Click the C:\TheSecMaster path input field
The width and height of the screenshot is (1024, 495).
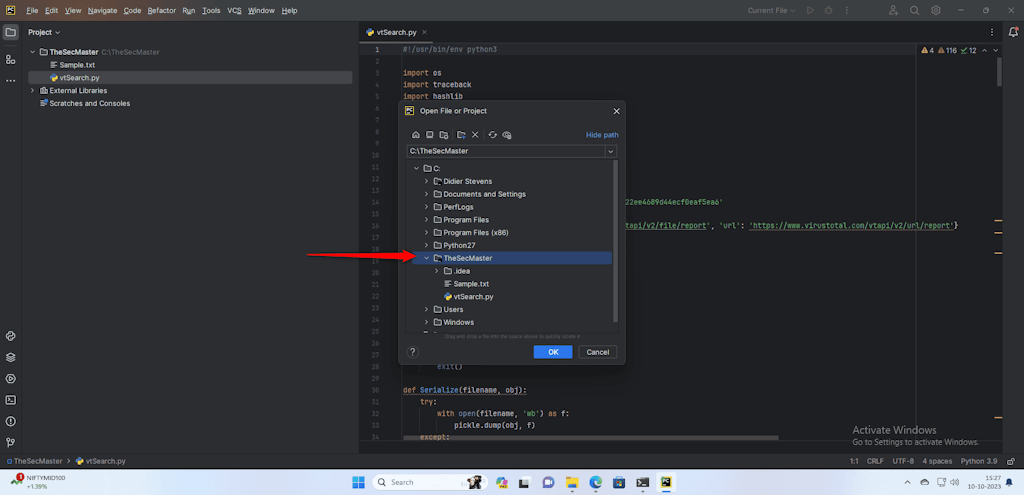(x=505, y=151)
